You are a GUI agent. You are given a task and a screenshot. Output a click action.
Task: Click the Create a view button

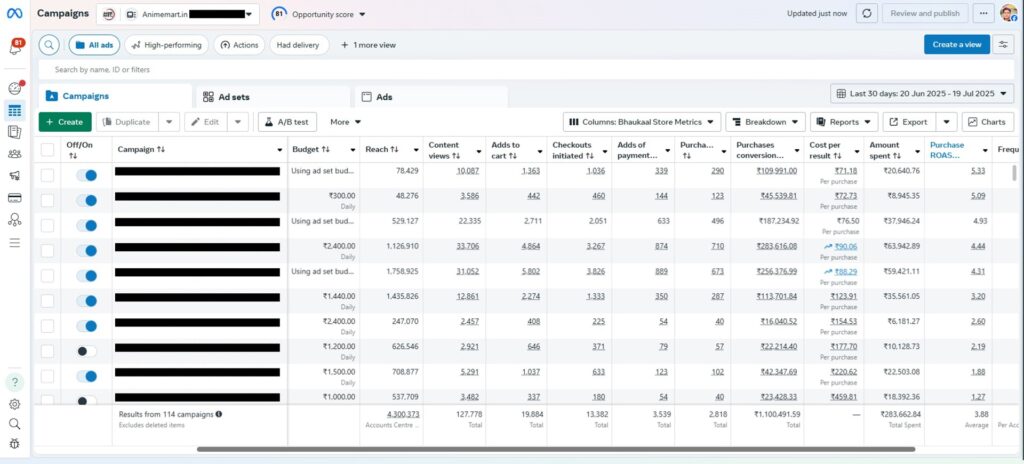(957, 44)
